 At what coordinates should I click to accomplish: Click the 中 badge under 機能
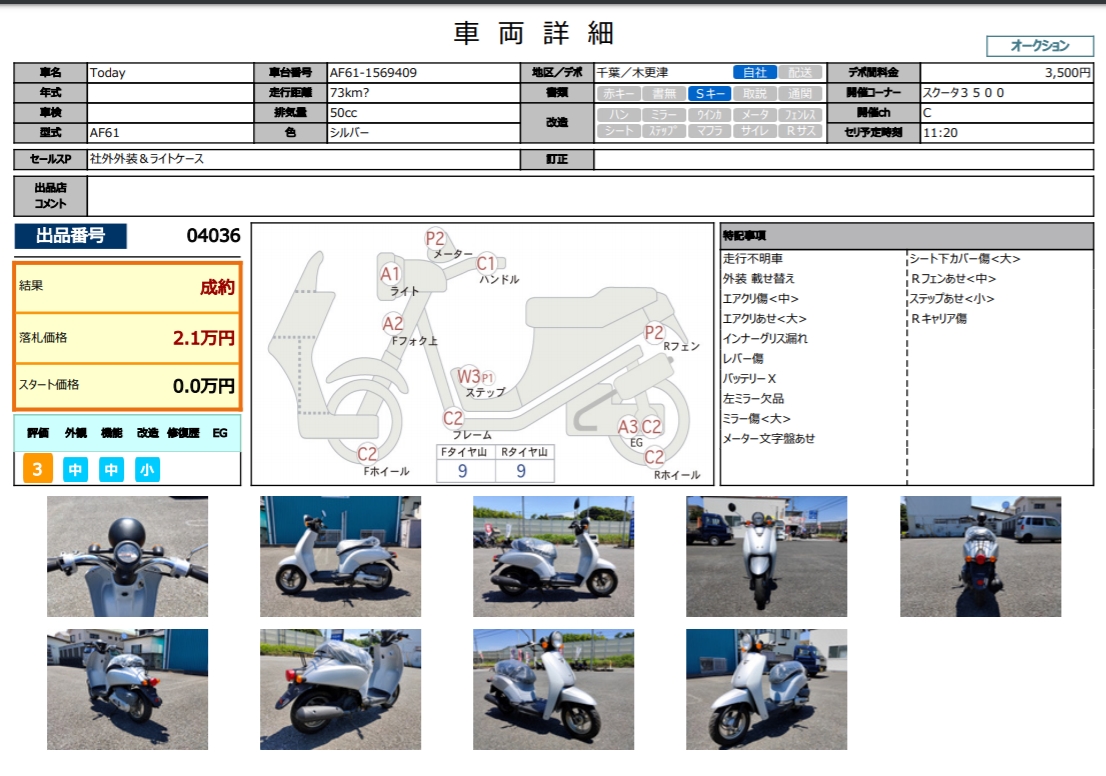111,470
